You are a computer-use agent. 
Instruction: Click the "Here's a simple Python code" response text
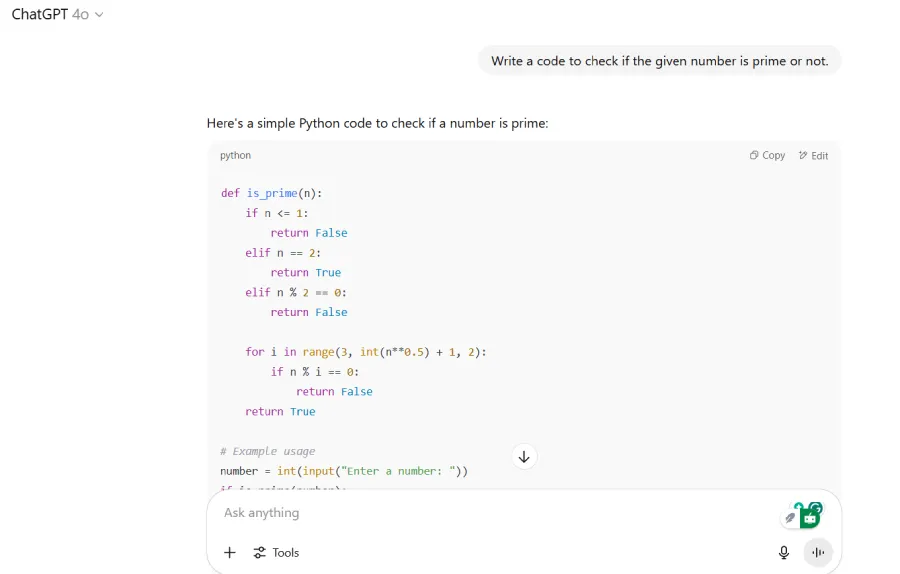[377, 124]
